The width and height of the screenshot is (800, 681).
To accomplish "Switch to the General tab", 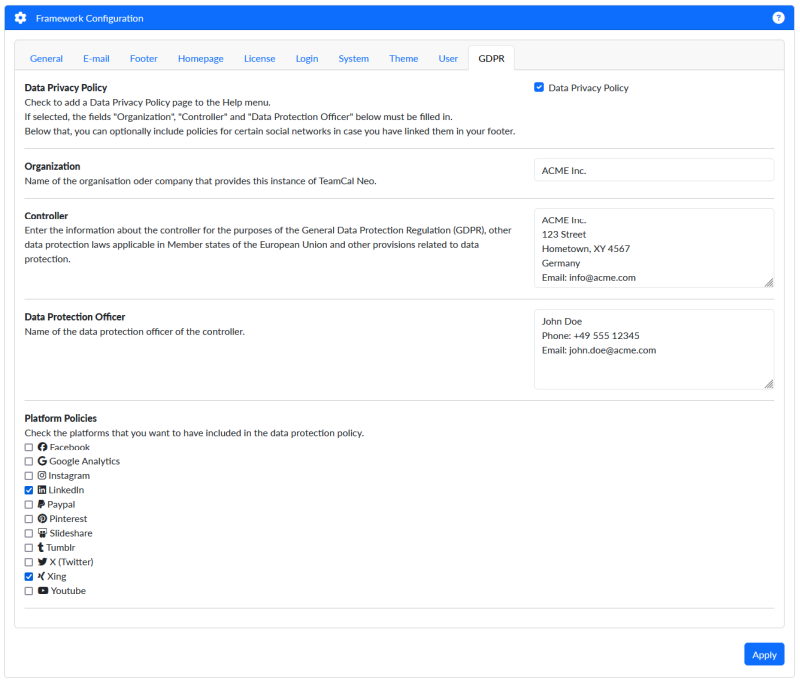I will pos(46,59).
